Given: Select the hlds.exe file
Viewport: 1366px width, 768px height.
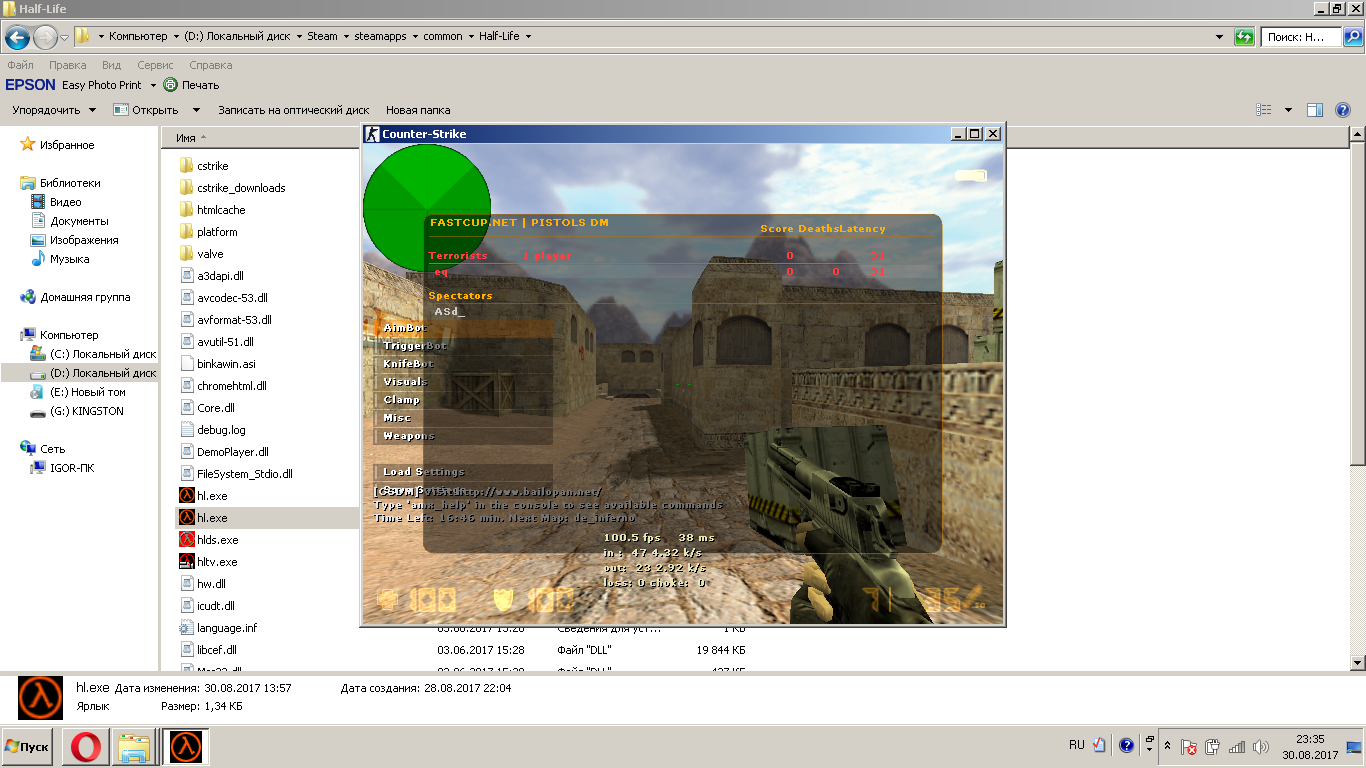Looking at the screenshot, I should (x=217, y=540).
